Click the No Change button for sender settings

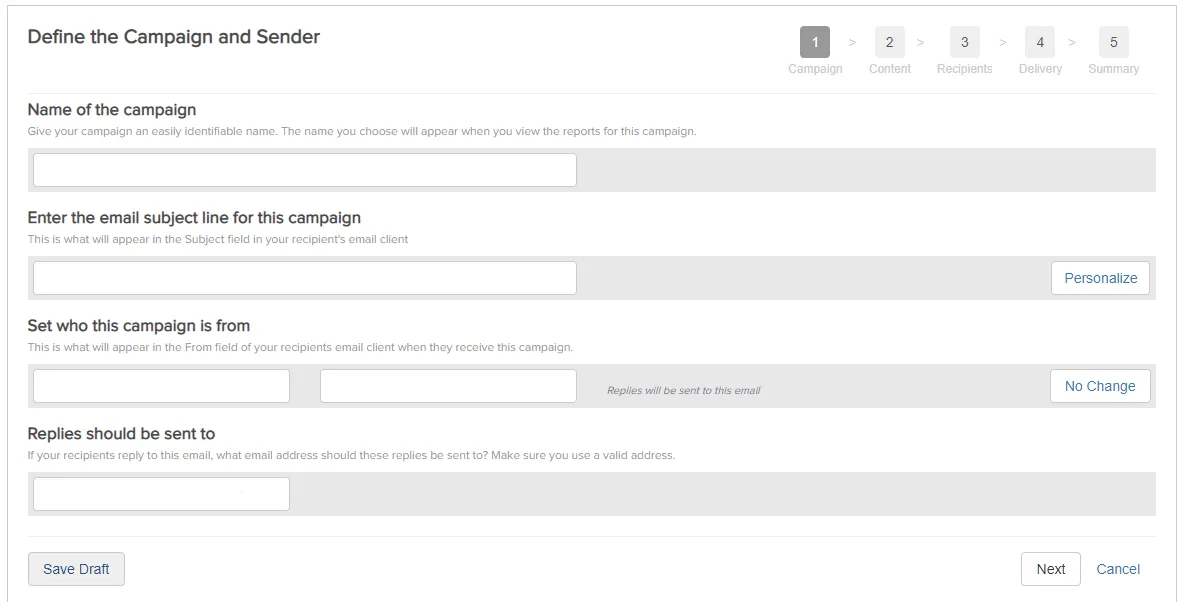click(x=1100, y=385)
